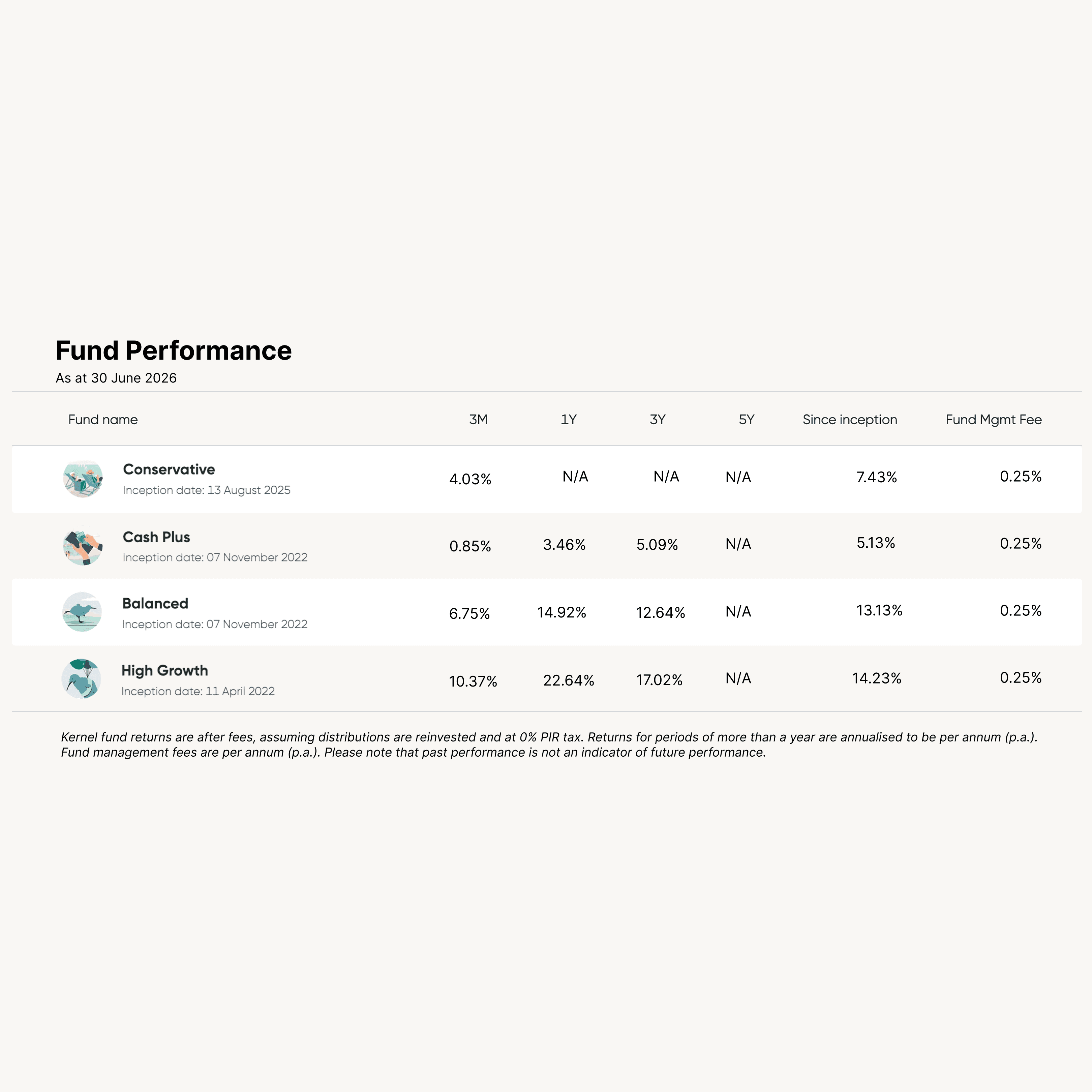This screenshot has height=1092, width=1092.
Task: Select the 1Y column header
Action: 569,419
